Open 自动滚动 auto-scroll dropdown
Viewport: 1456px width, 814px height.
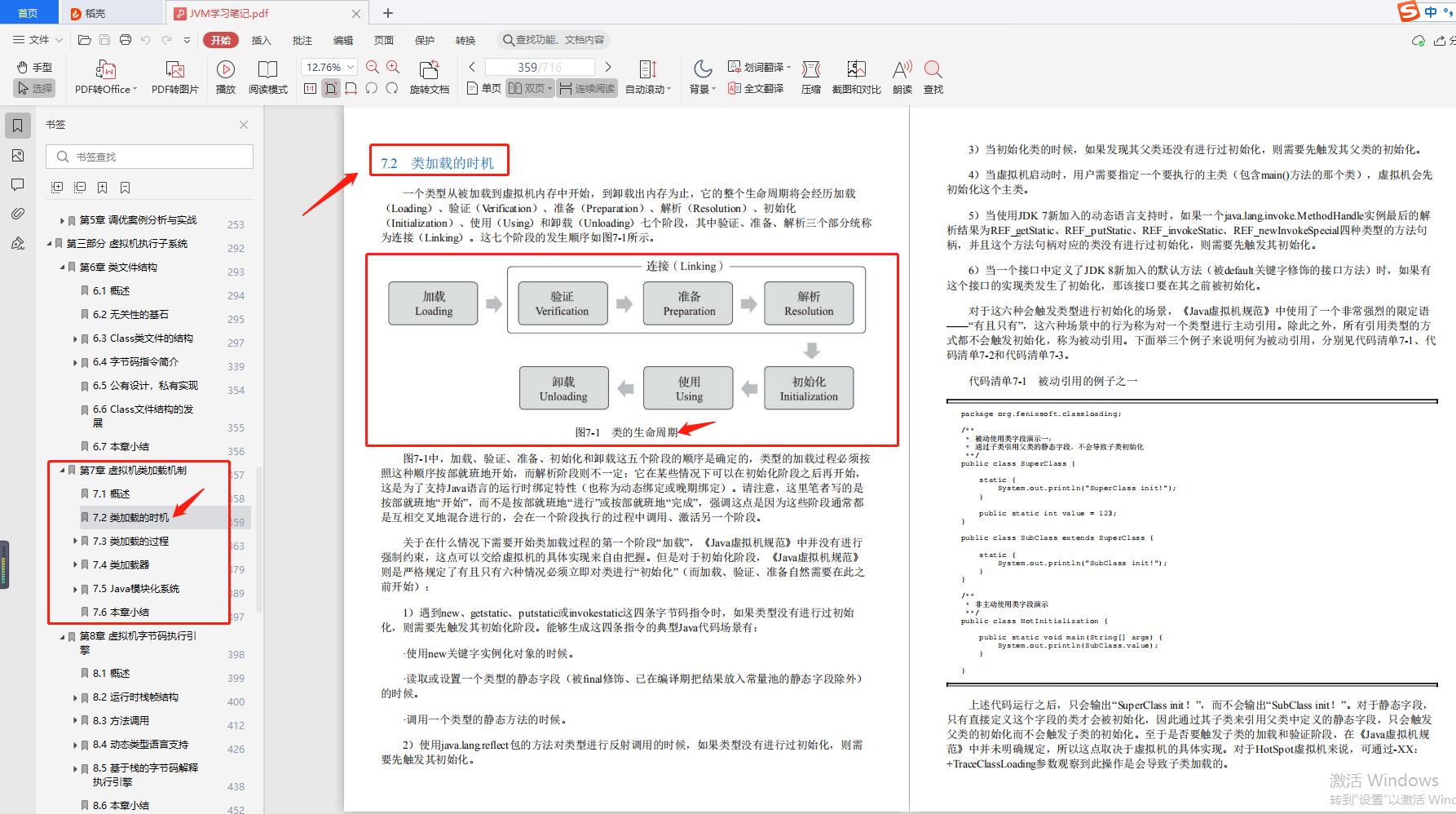coord(648,77)
